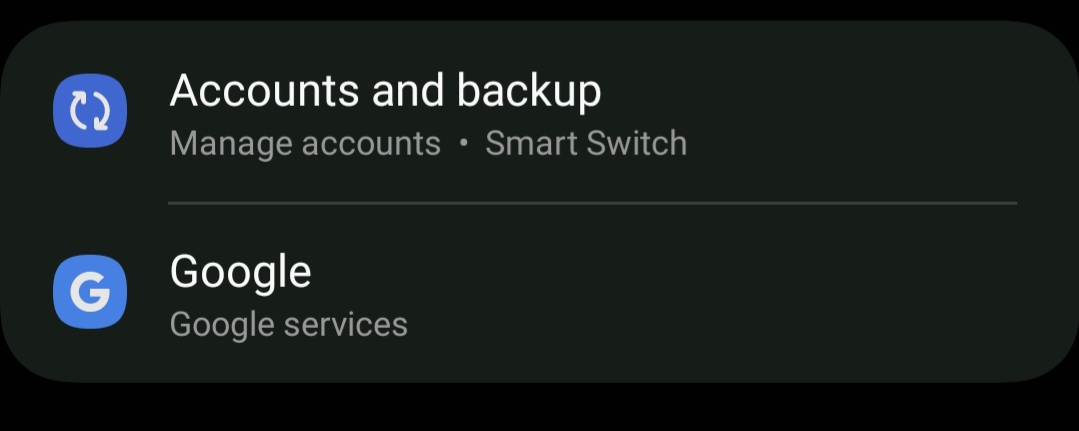Screen dimensions: 1079x431
Task: Tap the word backup in the first heading
Action: coord(528,91)
